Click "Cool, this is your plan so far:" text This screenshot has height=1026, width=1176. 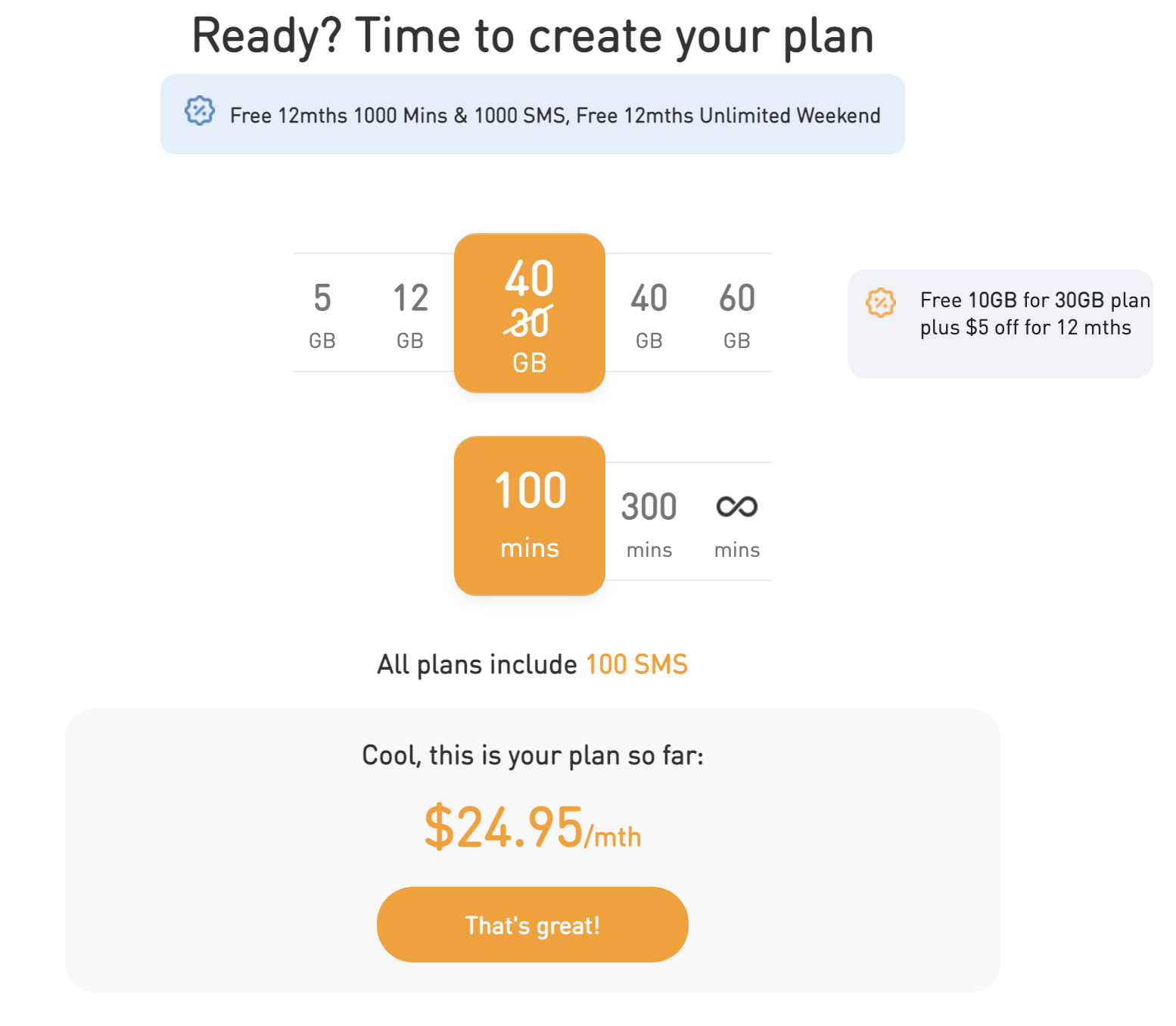[x=533, y=755]
